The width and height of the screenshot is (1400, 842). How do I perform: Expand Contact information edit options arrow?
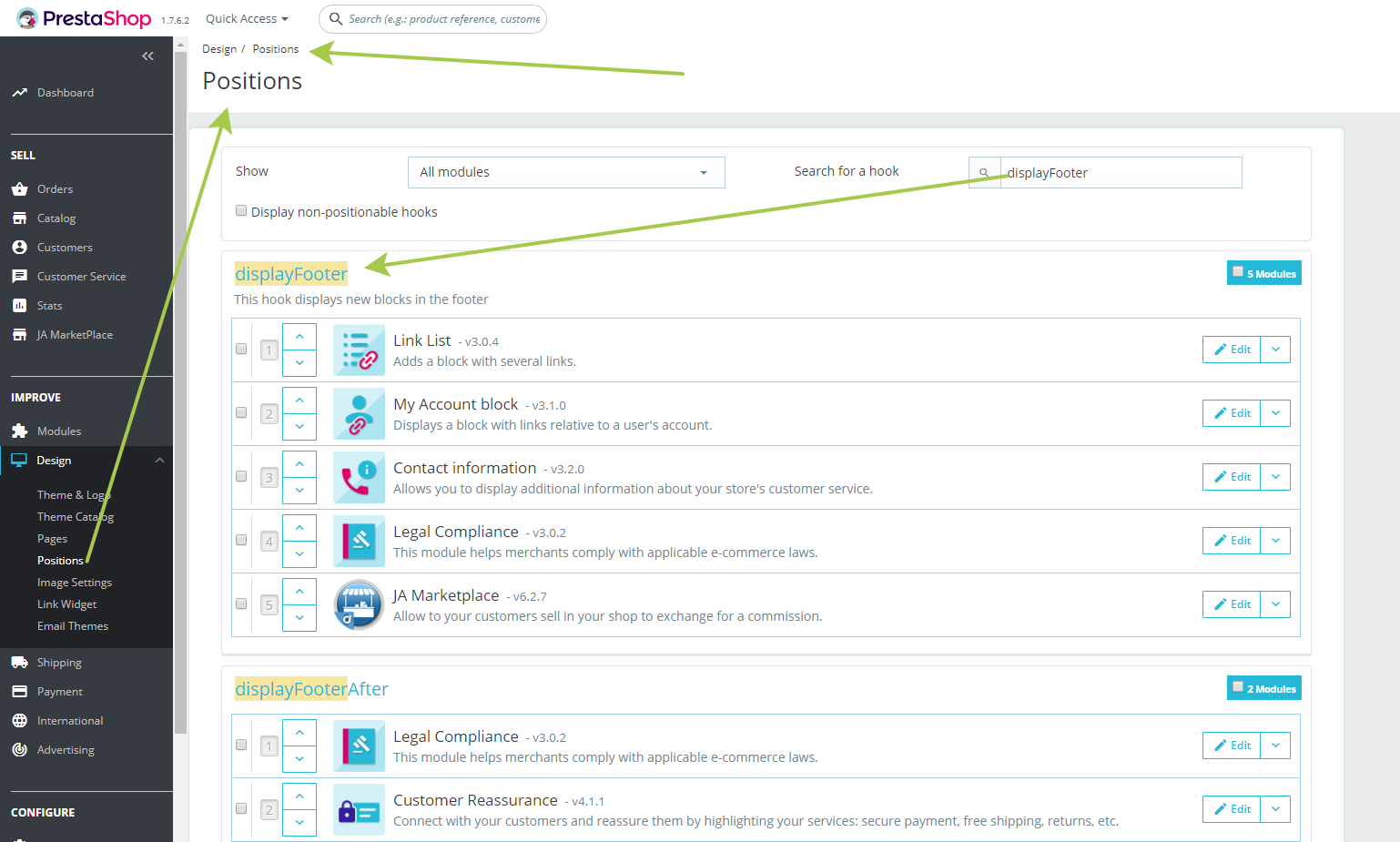(1275, 477)
